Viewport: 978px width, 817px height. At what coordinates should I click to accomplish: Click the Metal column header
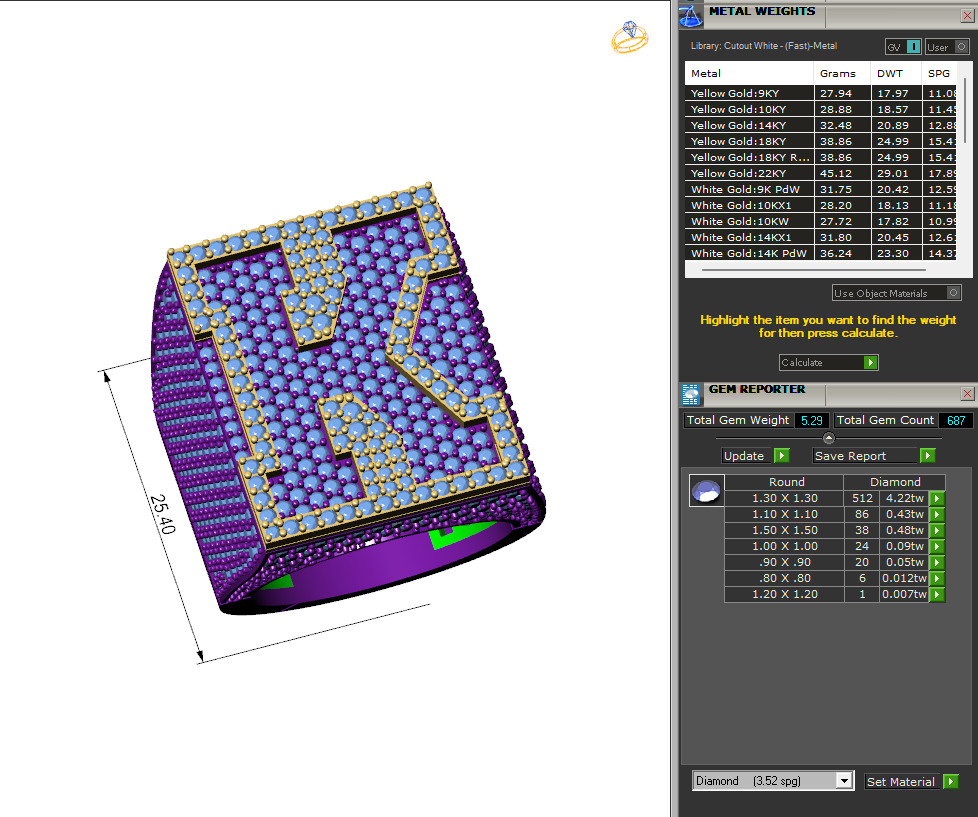pyautogui.click(x=749, y=74)
